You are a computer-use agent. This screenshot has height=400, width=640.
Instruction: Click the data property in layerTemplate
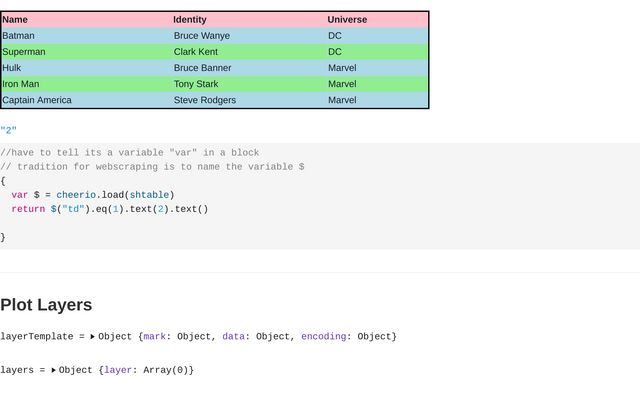coord(233,337)
